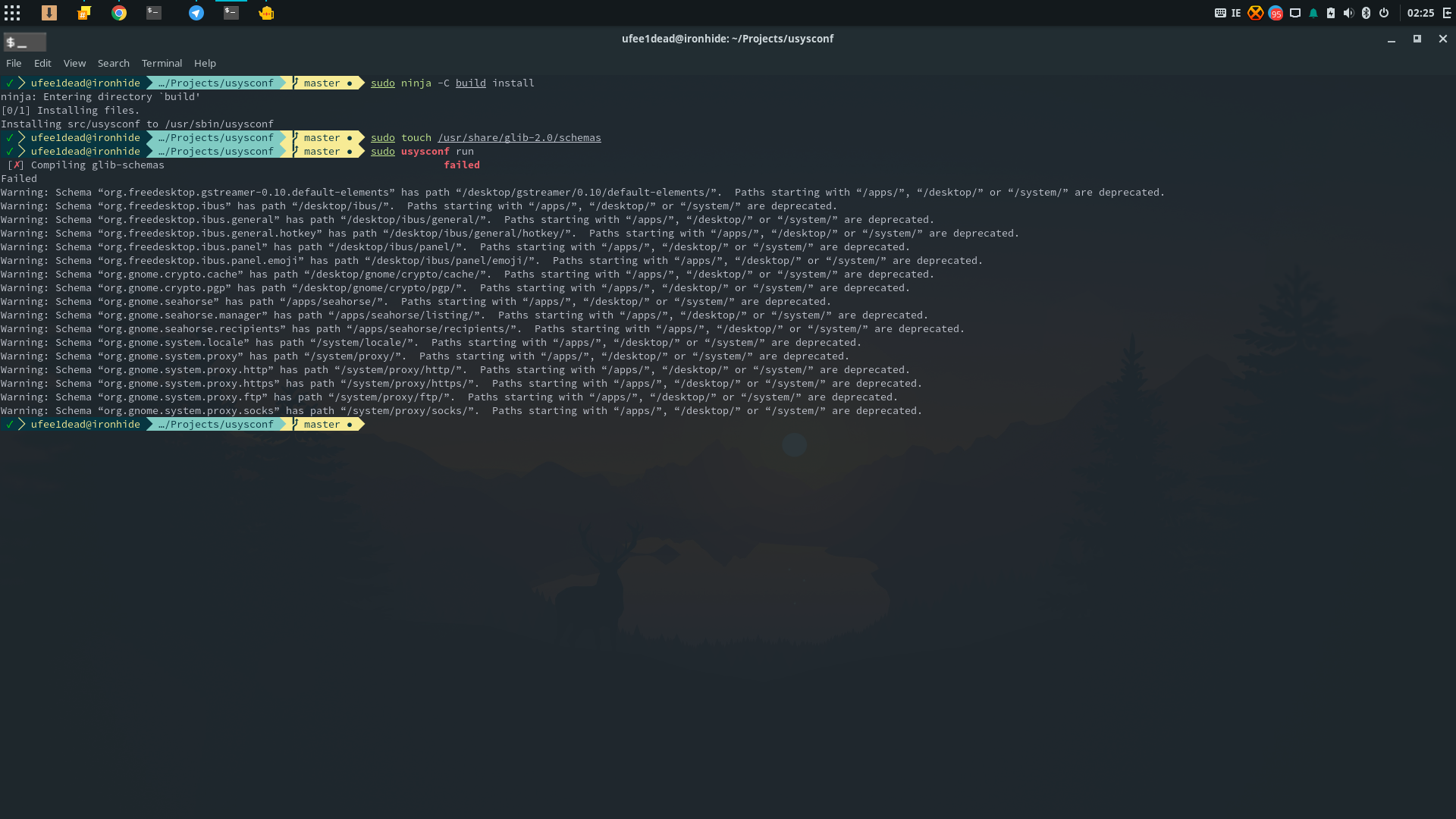Image resolution: width=1456 pixels, height=819 pixels.
Task: Open the yellow teapot app
Action: tap(266, 13)
